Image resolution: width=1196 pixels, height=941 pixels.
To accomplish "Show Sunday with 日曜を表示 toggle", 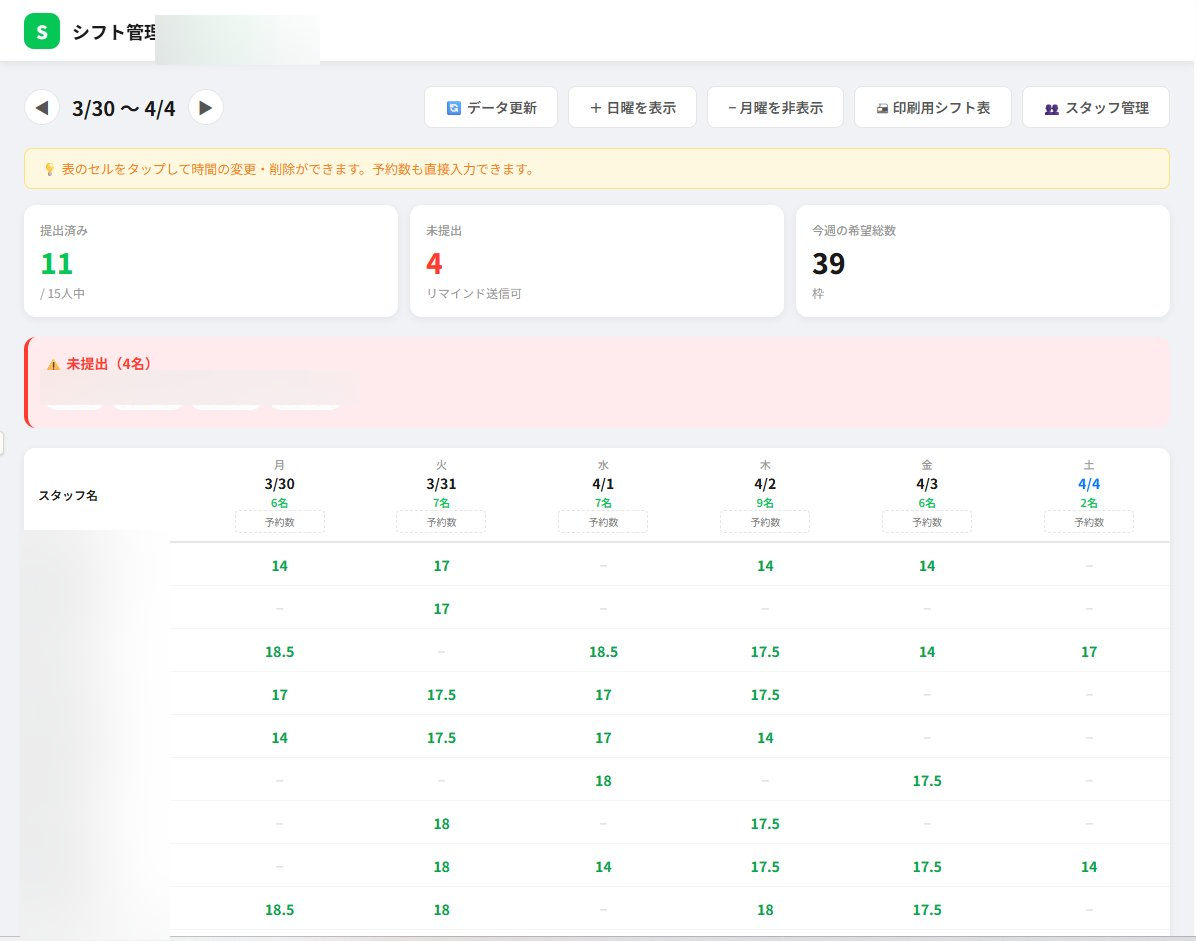I will click(x=632, y=107).
